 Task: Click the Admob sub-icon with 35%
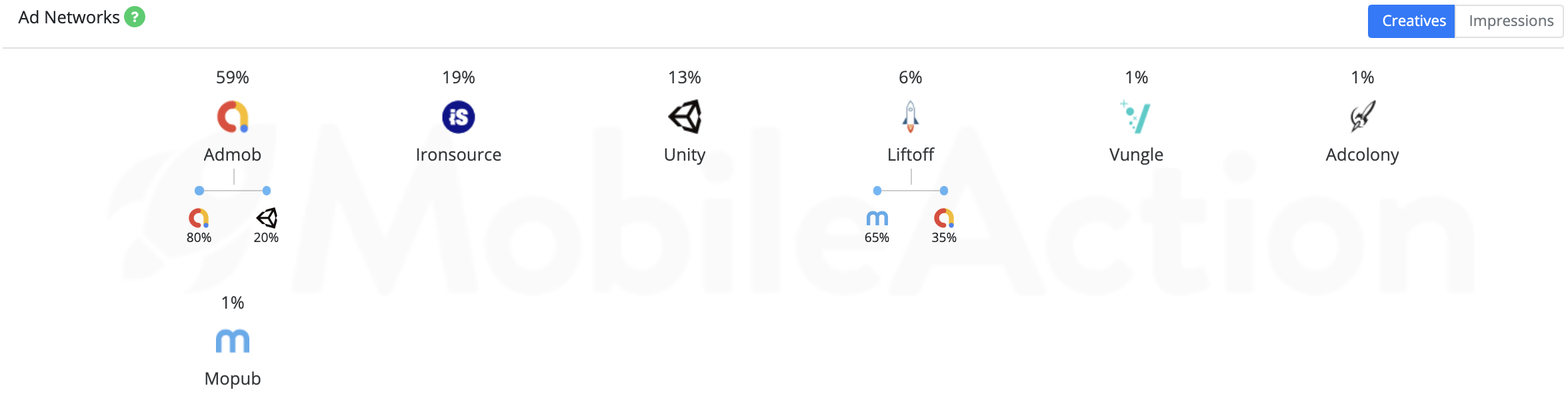click(944, 218)
